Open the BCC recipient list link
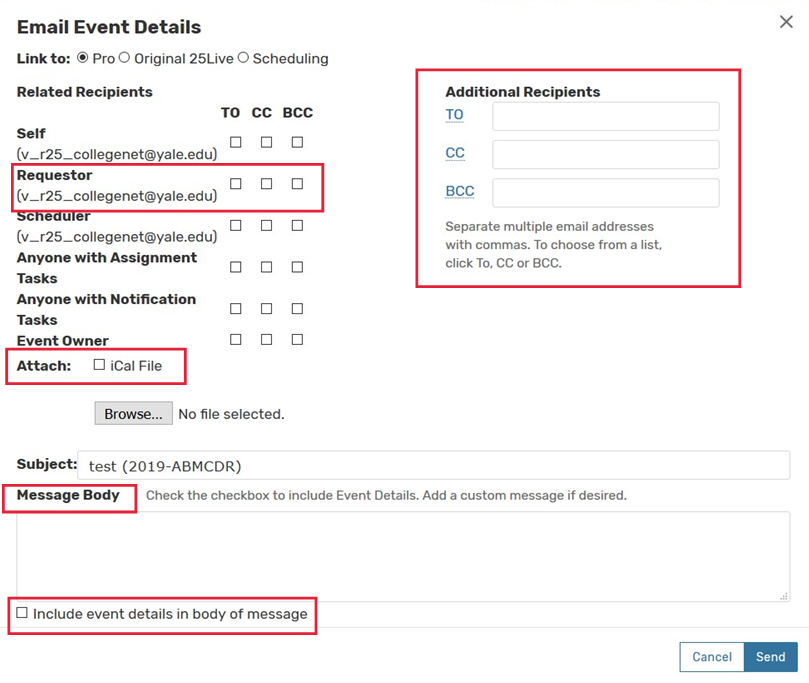This screenshot has width=809, height=683. click(460, 191)
